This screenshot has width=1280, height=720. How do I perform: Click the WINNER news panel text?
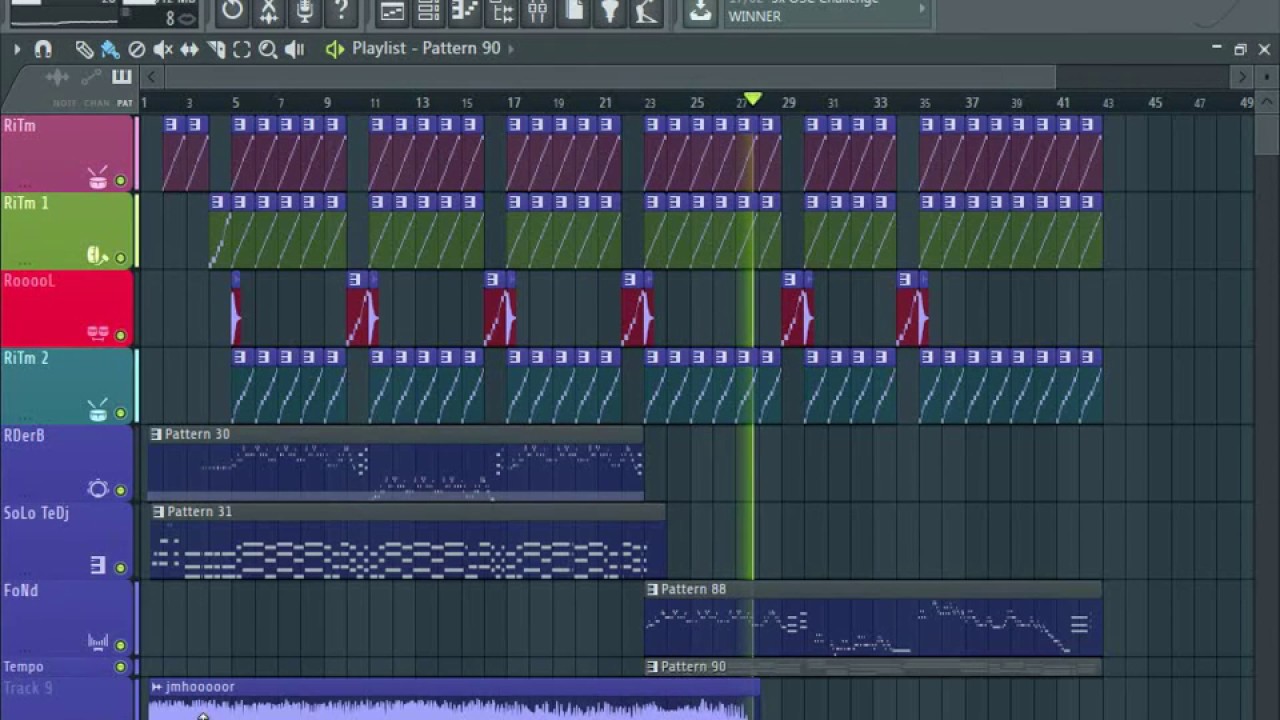(x=755, y=16)
